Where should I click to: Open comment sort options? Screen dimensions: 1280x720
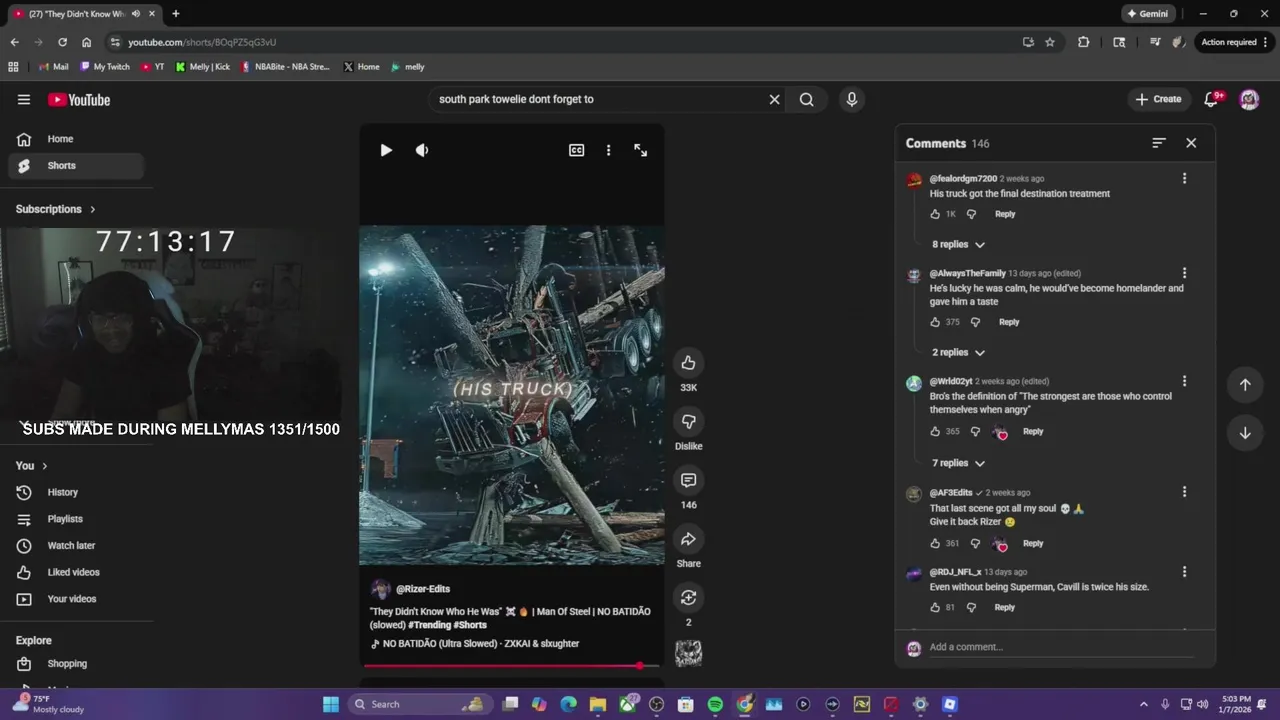1159,143
